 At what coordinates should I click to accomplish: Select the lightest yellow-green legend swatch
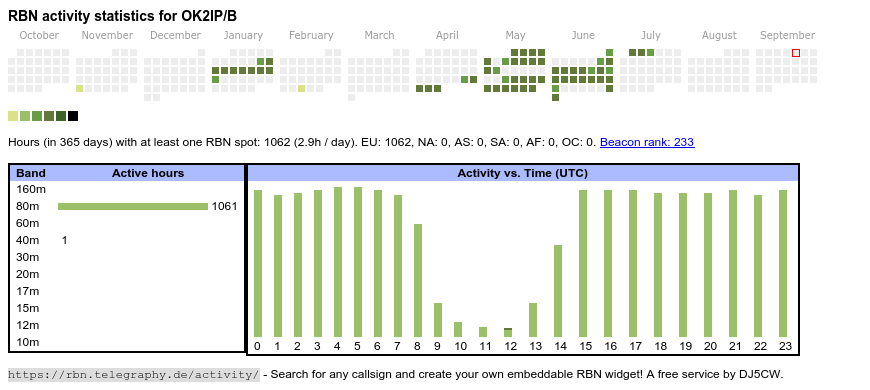pyautogui.click(x=13, y=116)
